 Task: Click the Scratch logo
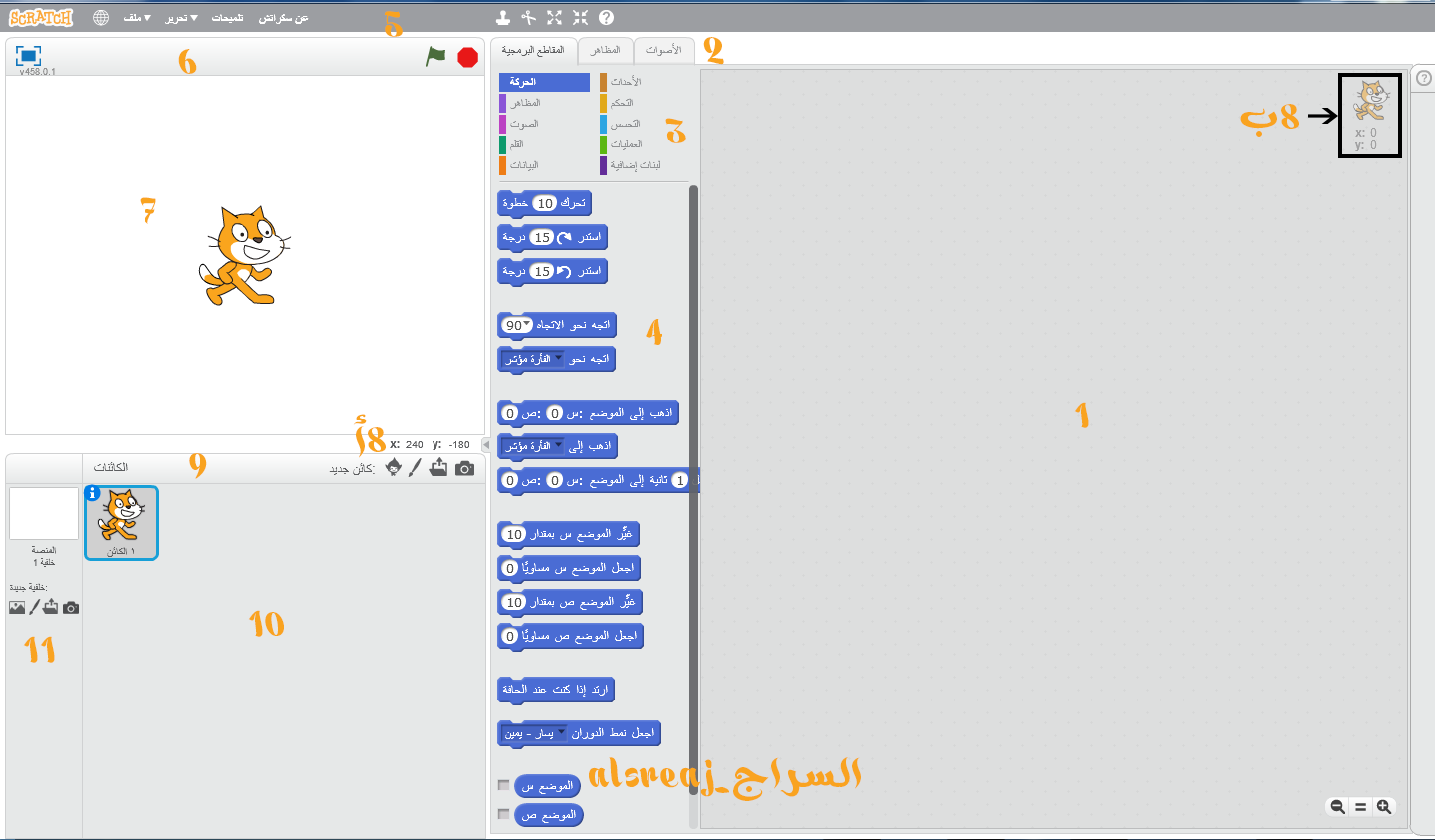pyautogui.click(x=41, y=18)
